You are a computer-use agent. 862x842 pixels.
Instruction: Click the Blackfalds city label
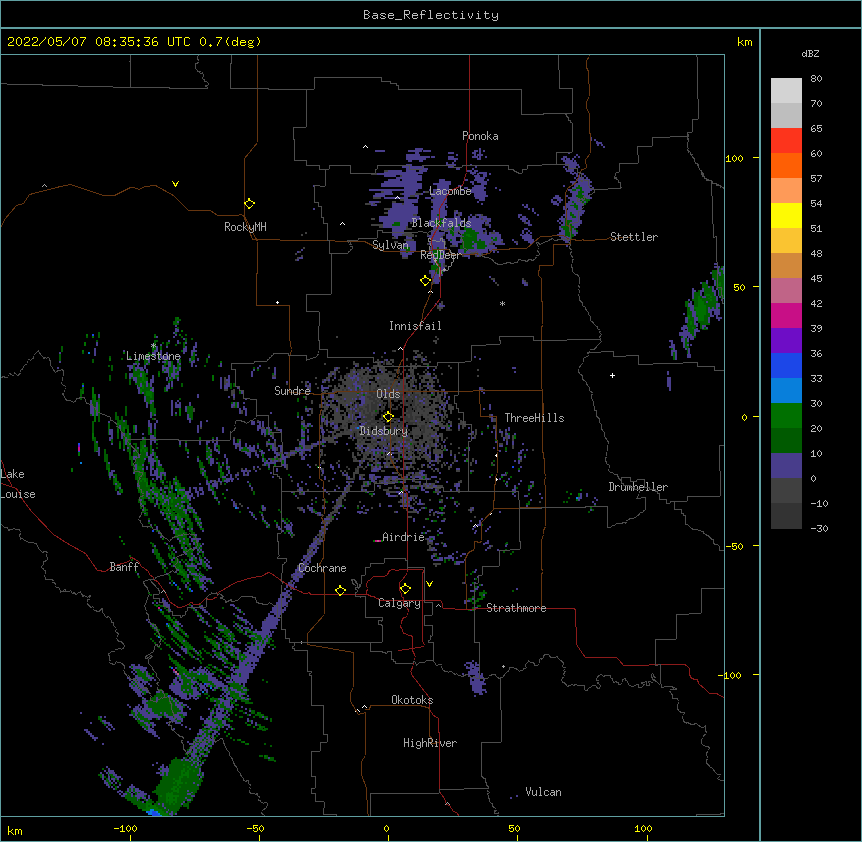(x=441, y=223)
